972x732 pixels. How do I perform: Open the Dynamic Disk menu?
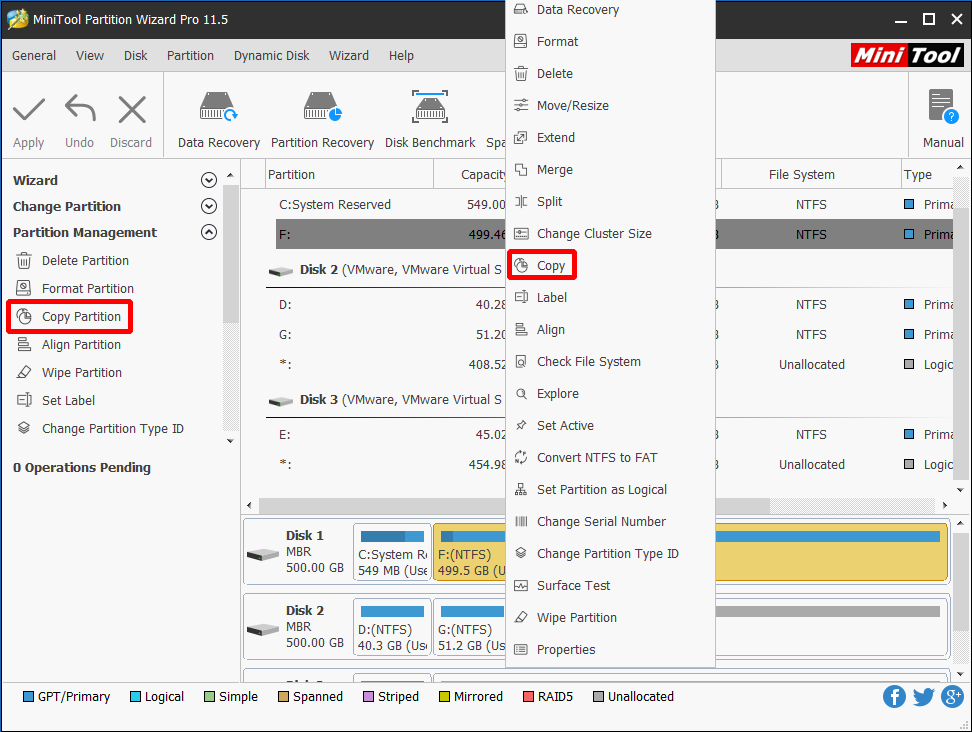pyautogui.click(x=272, y=56)
